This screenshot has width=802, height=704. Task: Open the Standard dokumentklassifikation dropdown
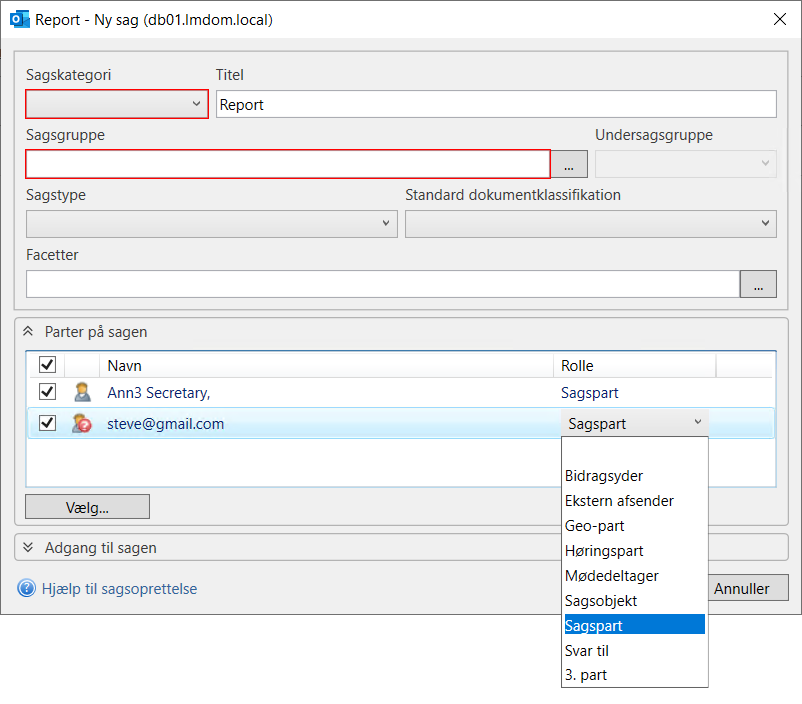click(x=590, y=224)
